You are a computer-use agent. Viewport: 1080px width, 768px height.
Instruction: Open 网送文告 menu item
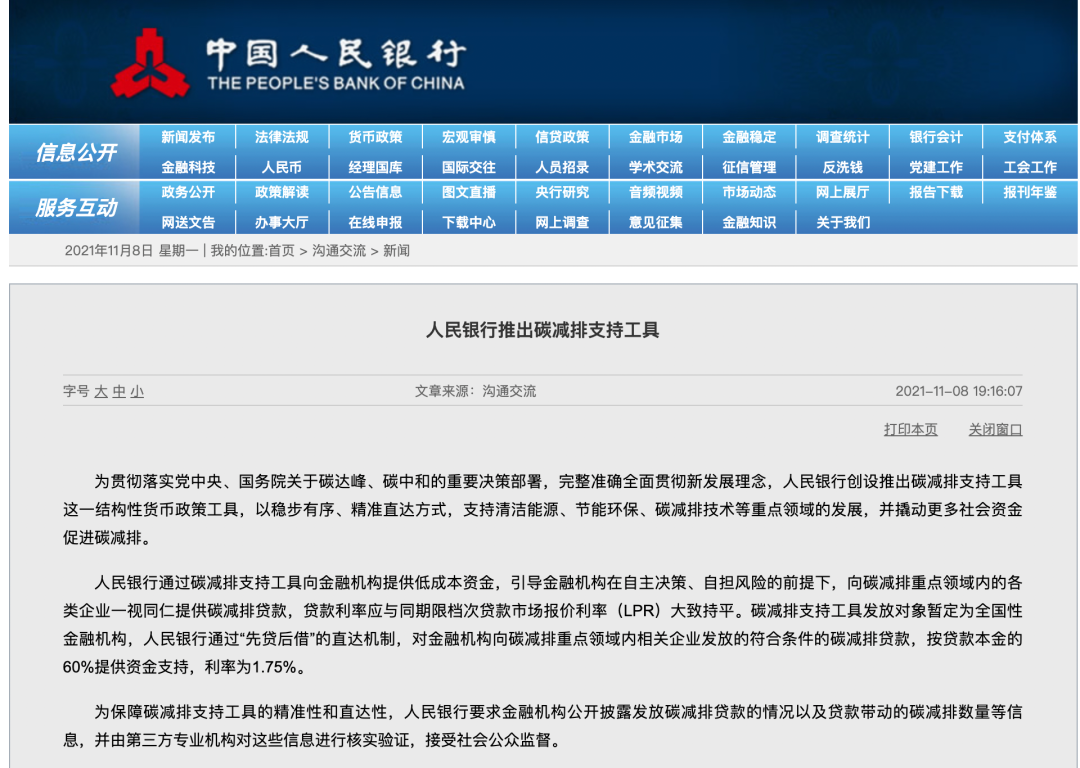(x=188, y=222)
